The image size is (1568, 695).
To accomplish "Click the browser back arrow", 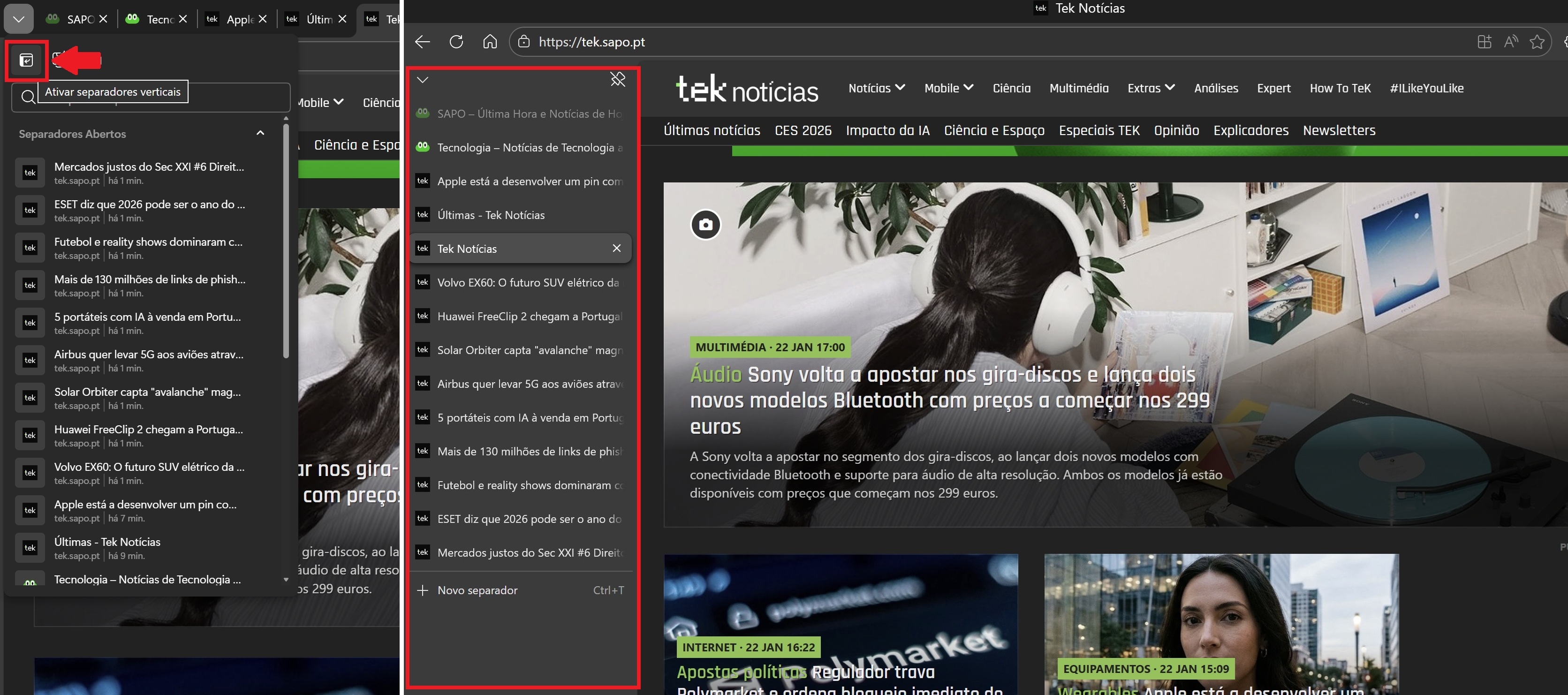I will tap(423, 41).
